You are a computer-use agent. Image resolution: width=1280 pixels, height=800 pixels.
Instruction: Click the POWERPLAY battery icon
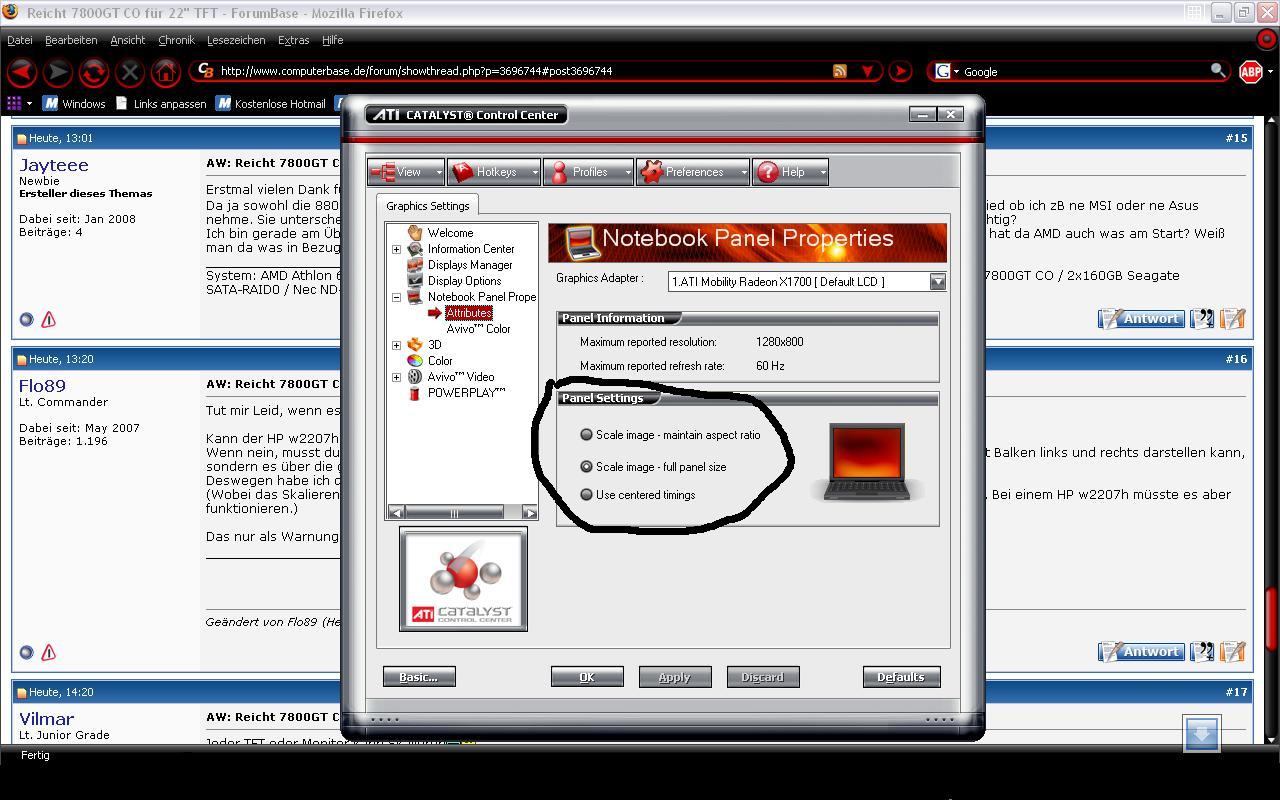click(415, 393)
